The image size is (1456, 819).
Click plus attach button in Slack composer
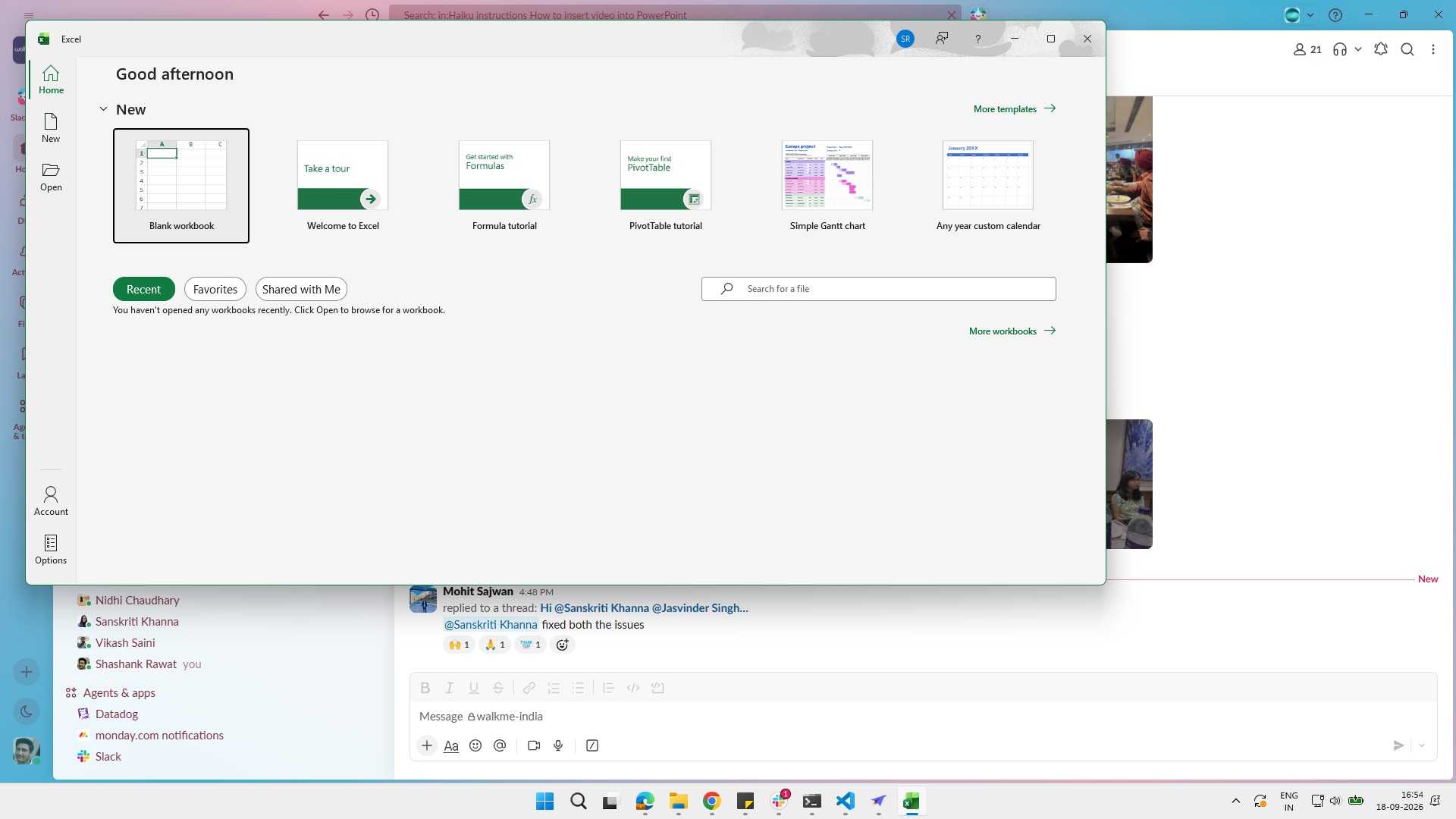coord(427,745)
